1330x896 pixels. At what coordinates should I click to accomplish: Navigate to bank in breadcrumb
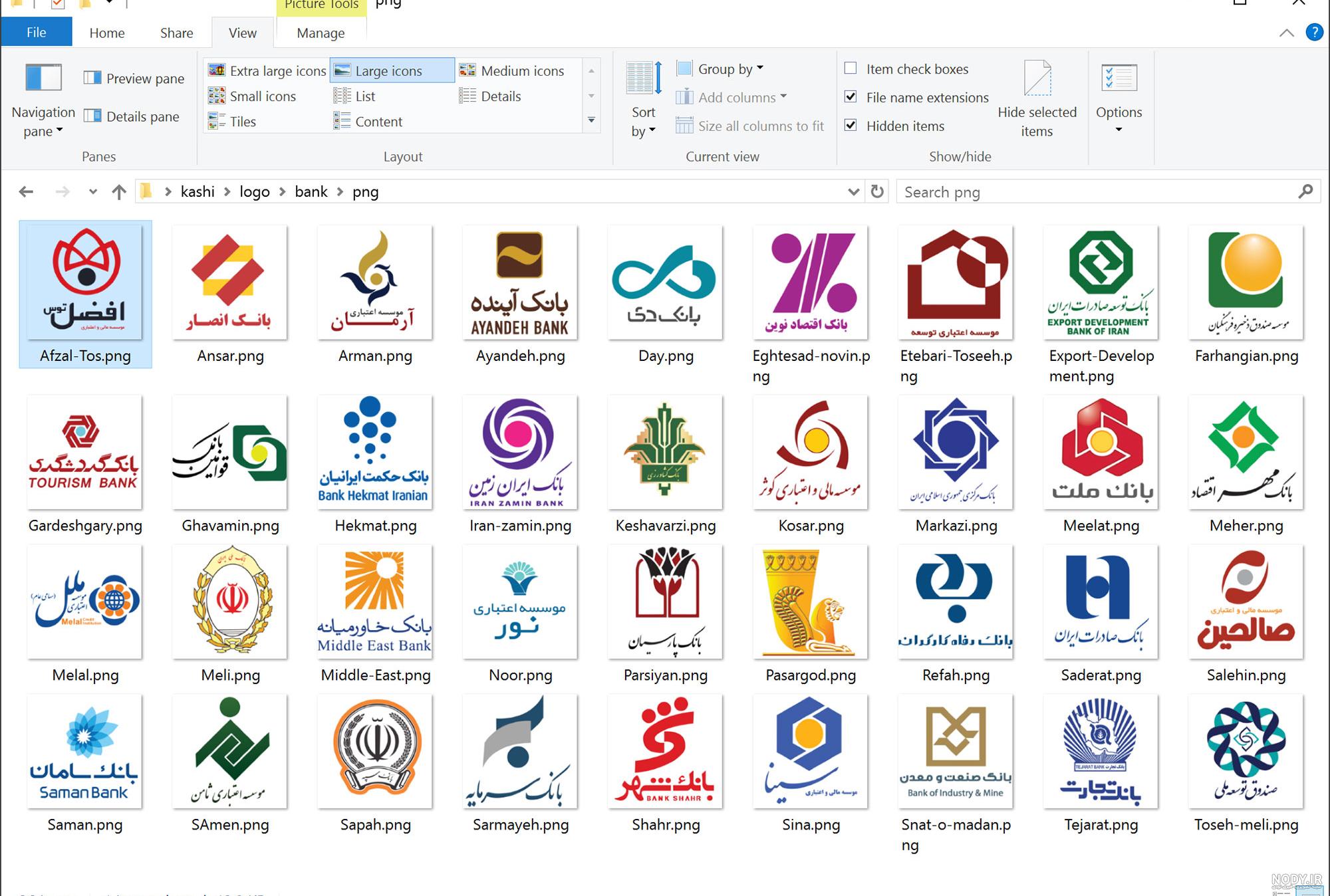pos(311,191)
